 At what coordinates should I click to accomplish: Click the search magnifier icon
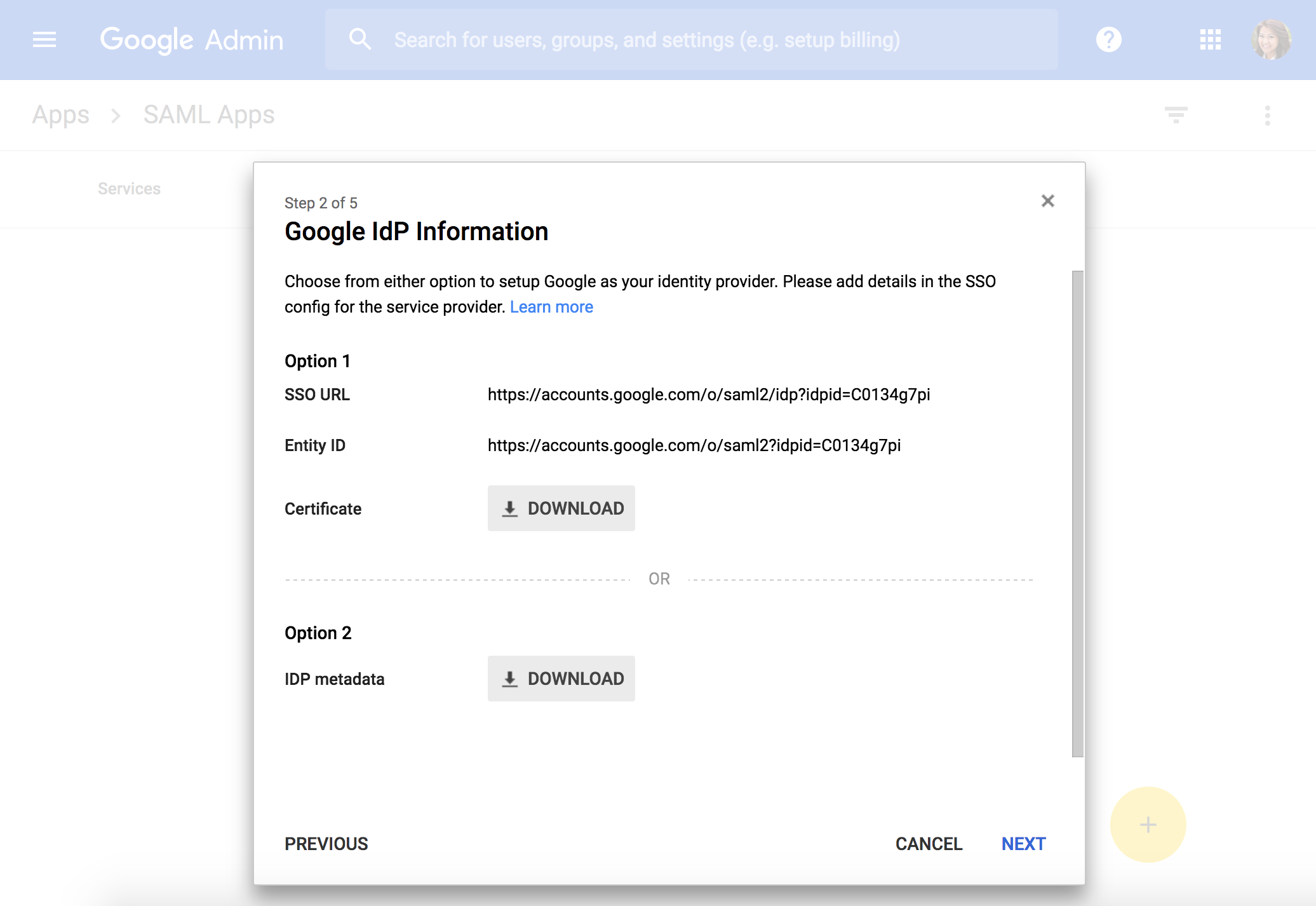pyautogui.click(x=359, y=39)
